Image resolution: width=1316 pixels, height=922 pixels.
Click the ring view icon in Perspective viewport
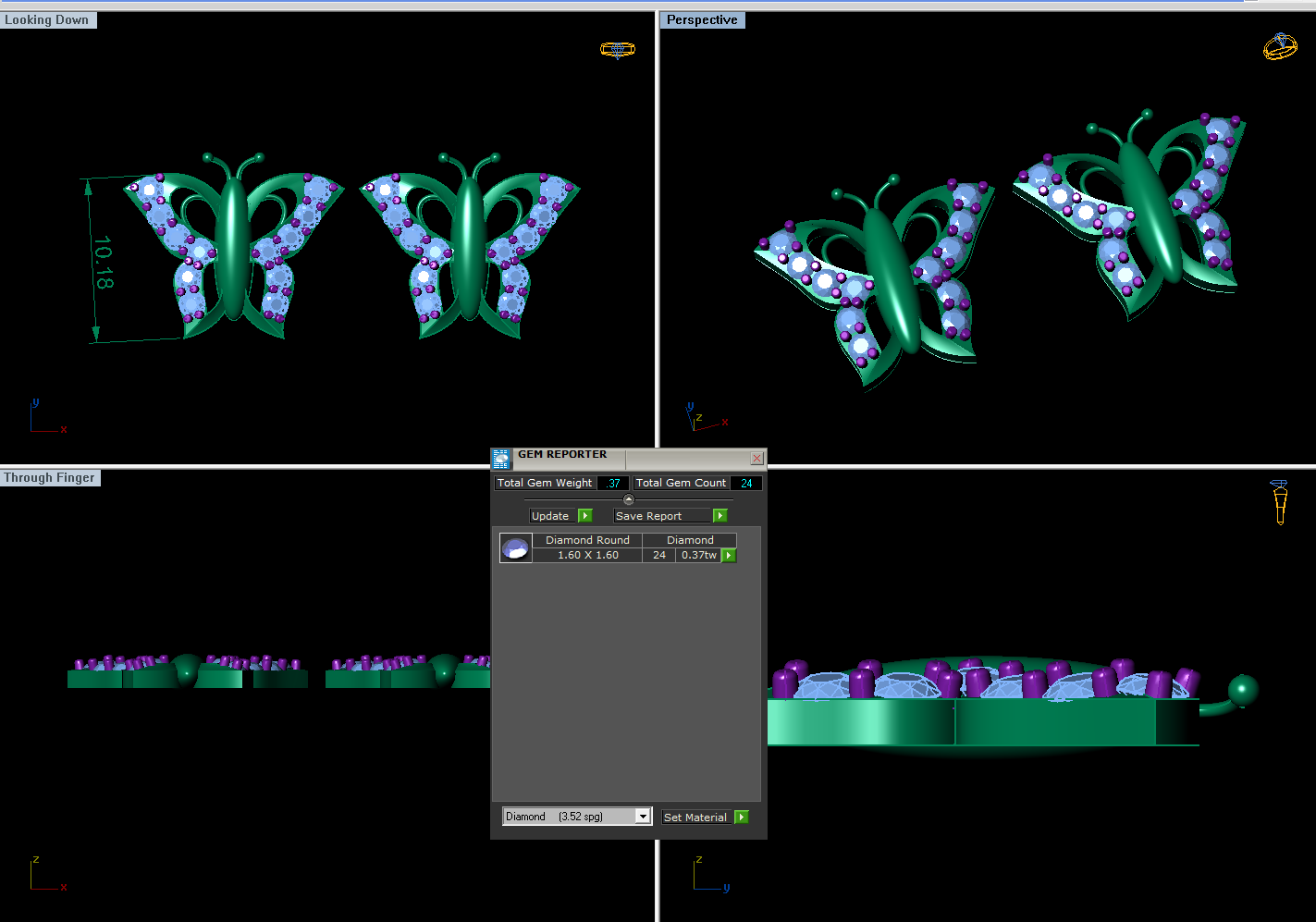tap(1280, 47)
